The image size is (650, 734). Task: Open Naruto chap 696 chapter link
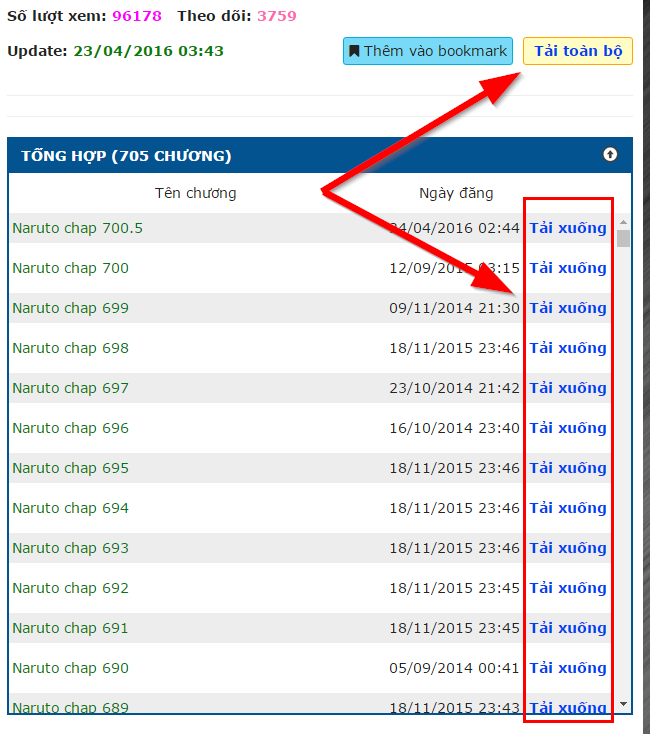(70, 428)
